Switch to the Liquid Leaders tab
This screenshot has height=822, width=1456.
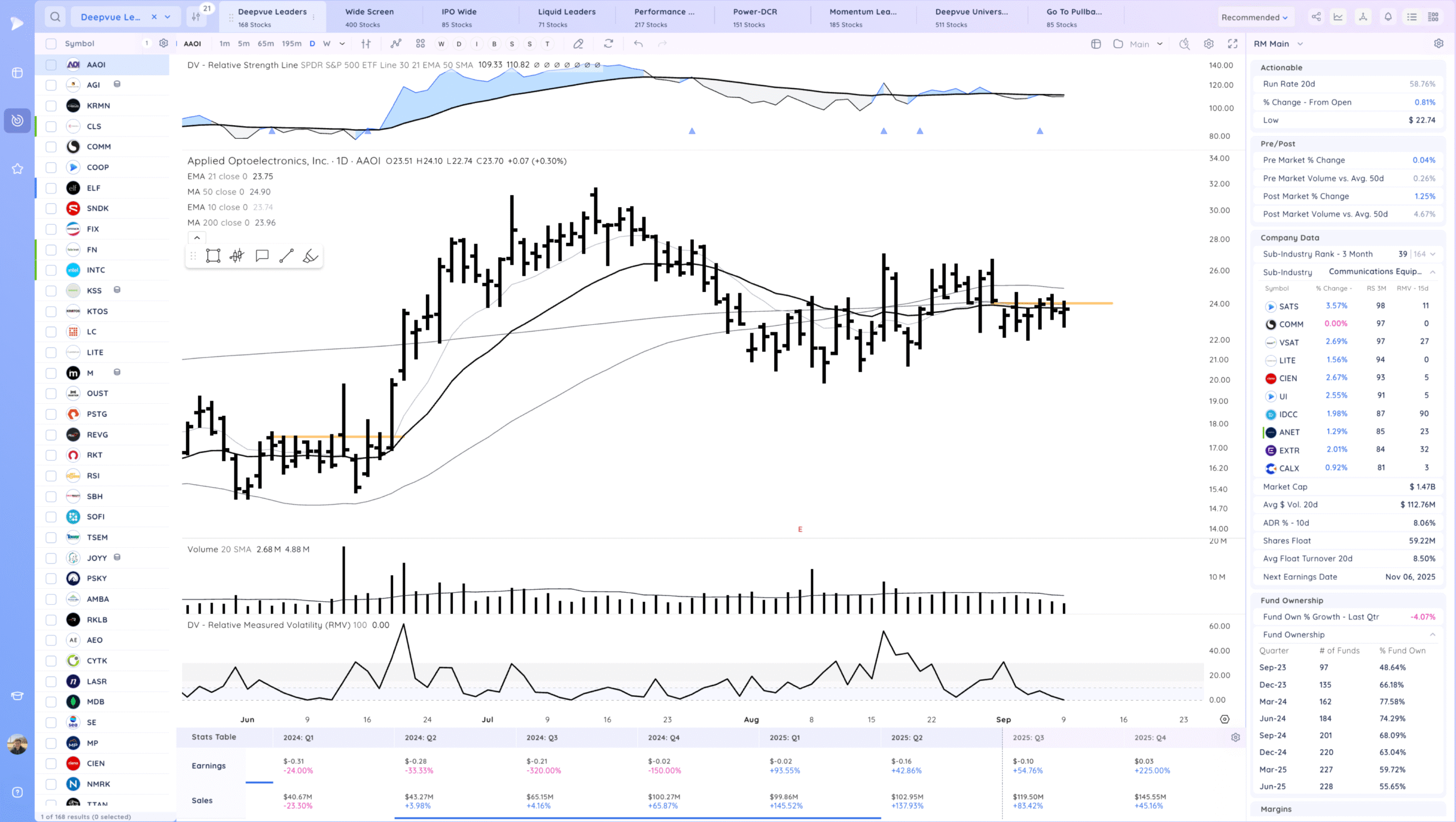(566, 17)
